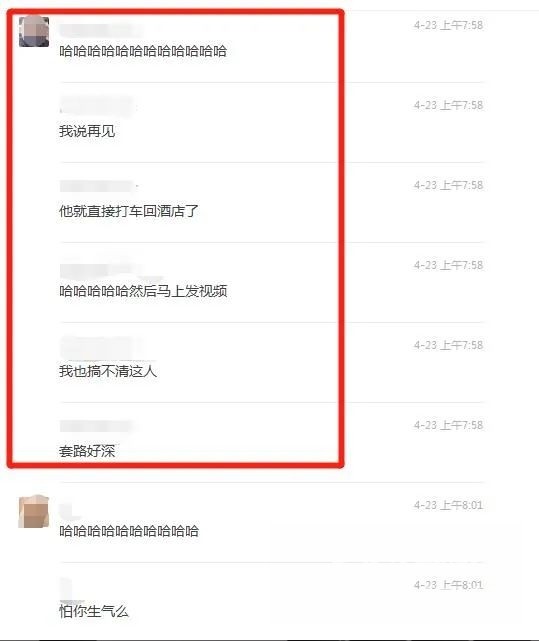Viewport: 539px width, 641px height.
Task: Click blurred sender name above 套路好深
Action: click(x=97, y=426)
